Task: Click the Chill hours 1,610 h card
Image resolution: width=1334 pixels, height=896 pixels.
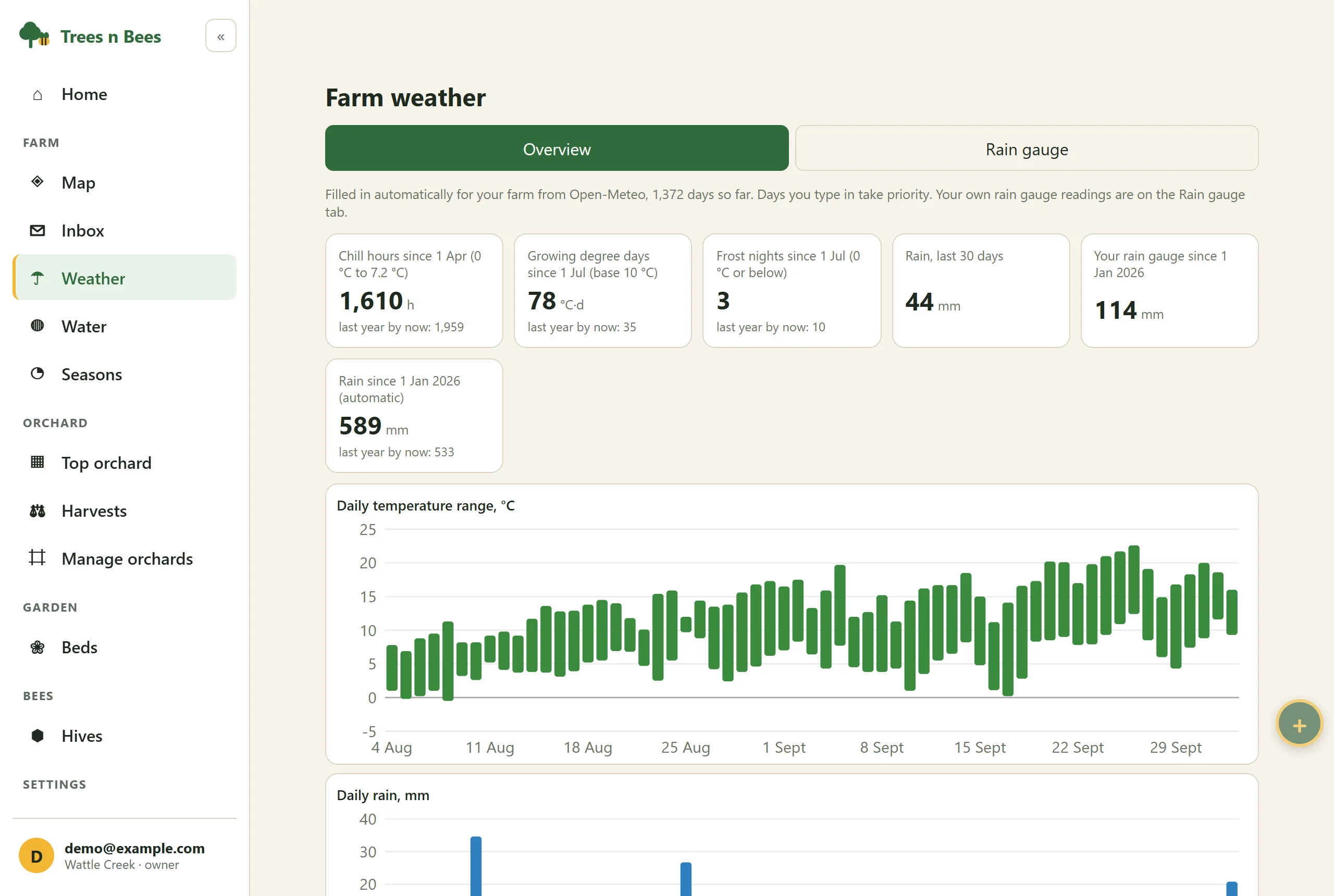Action: click(414, 290)
